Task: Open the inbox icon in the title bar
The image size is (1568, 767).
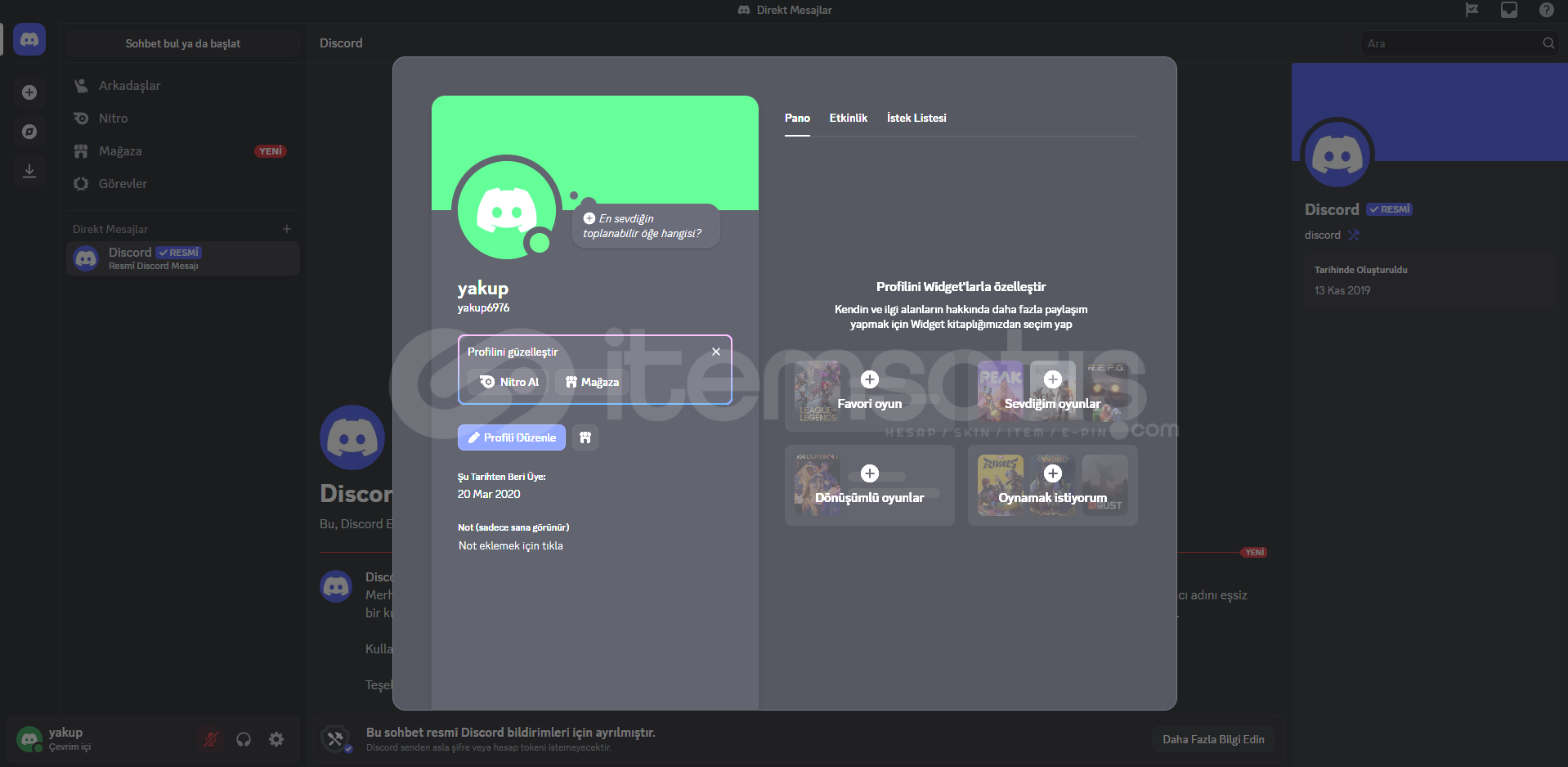Action: (1509, 10)
